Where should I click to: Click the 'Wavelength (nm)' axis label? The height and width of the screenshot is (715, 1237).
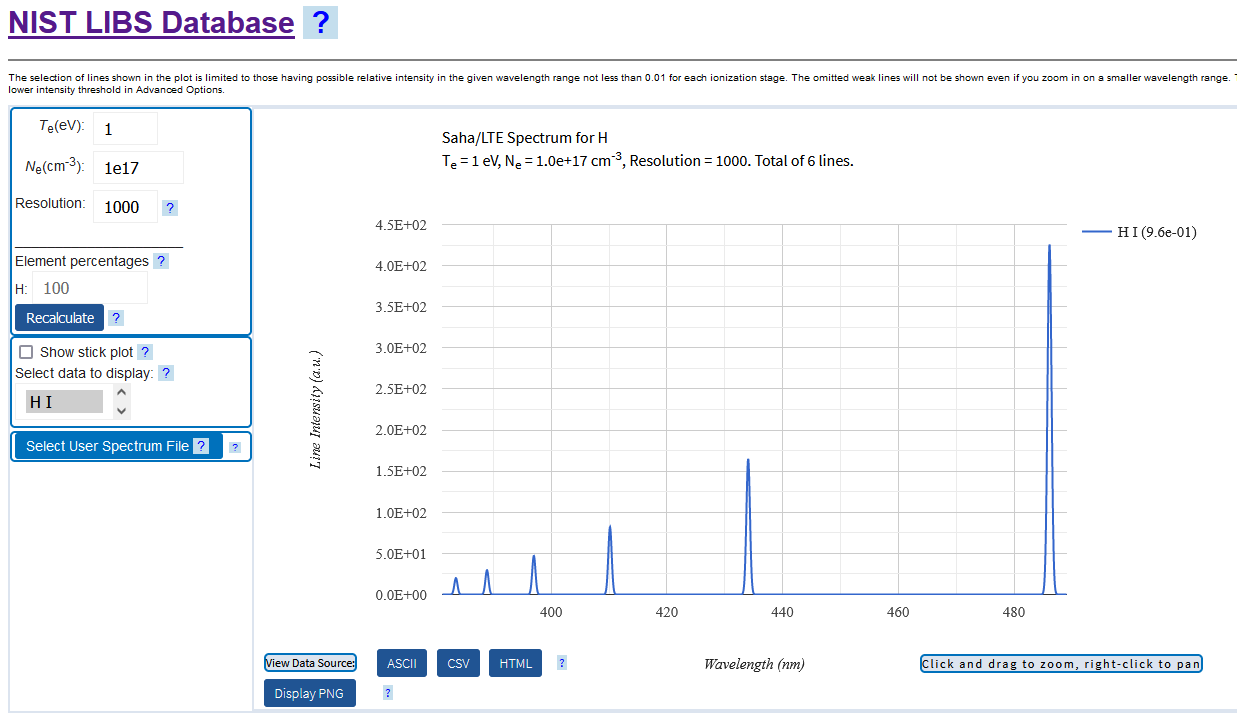click(x=754, y=664)
